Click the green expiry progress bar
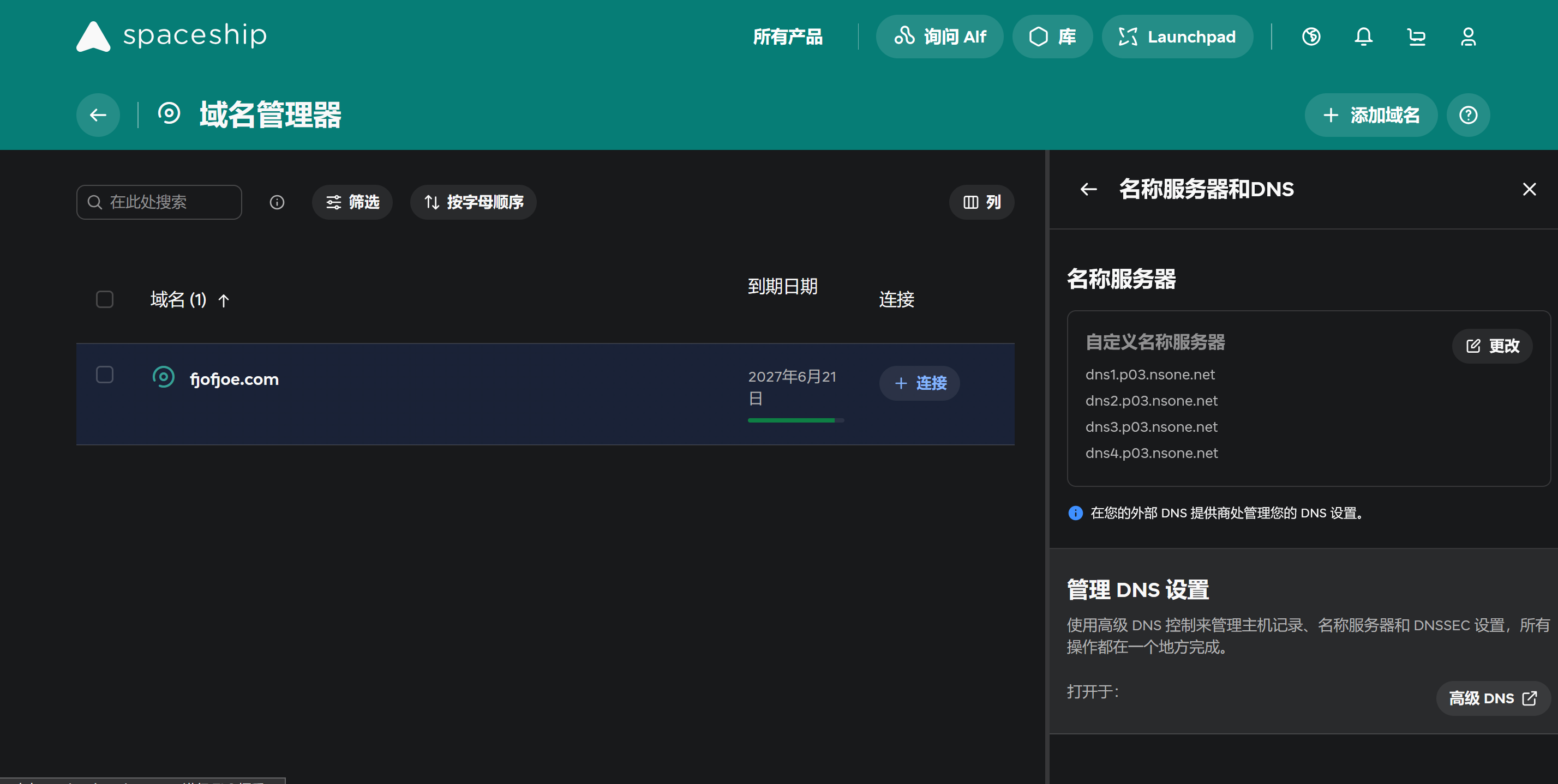 pyautogui.click(x=795, y=420)
